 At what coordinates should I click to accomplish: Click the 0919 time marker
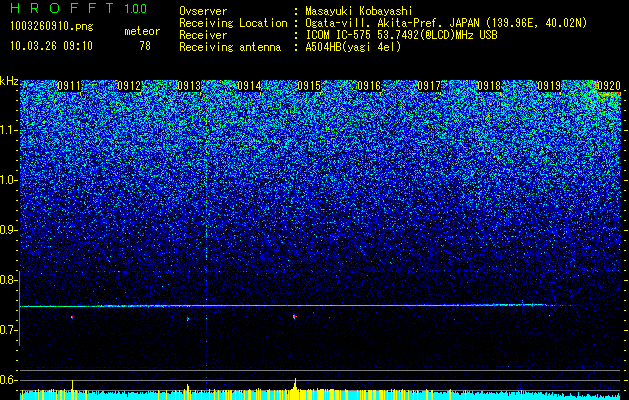pos(549,86)
